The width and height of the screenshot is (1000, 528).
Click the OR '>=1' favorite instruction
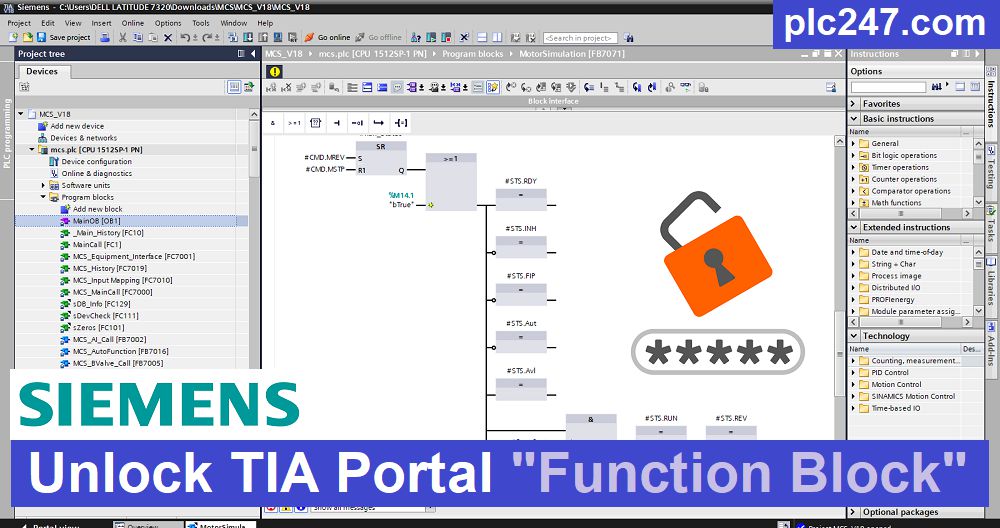point(294,122)
